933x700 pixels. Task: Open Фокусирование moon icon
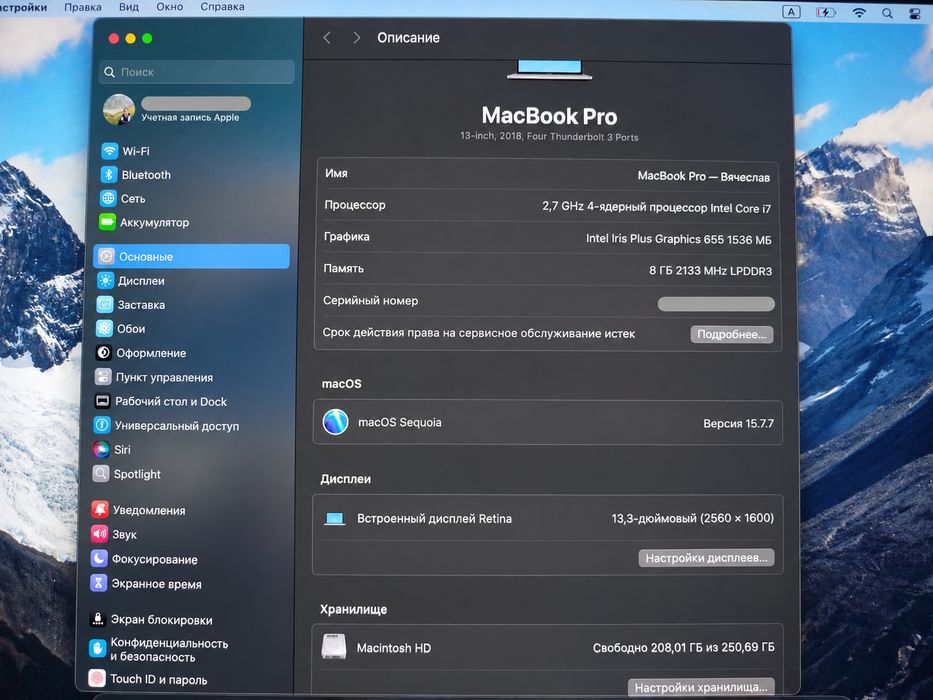[x=99, y=558]
